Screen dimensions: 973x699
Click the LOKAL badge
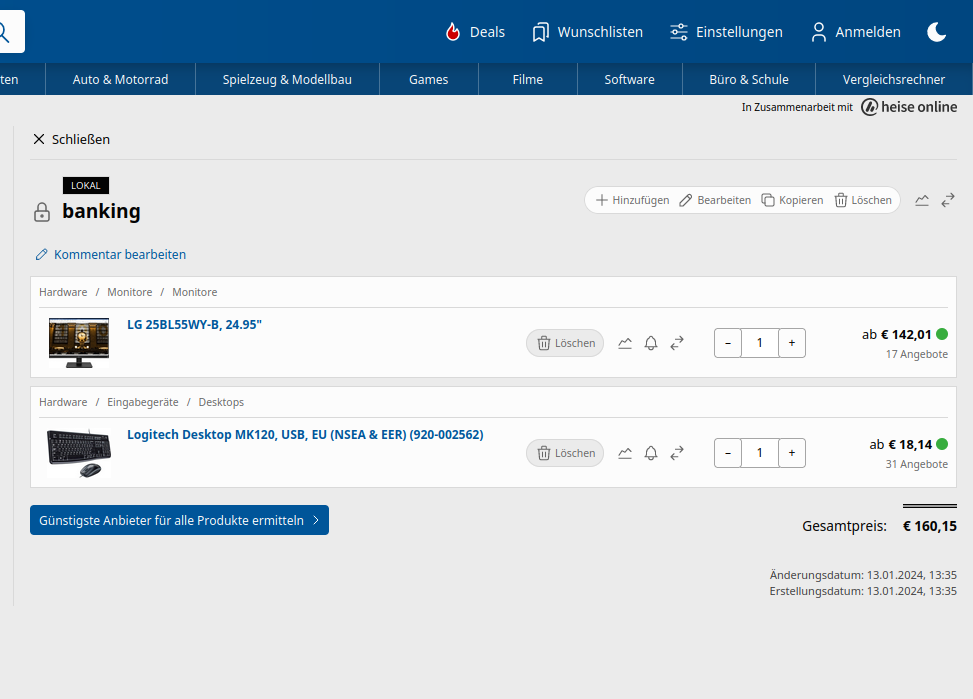click(x=86, y=185)
